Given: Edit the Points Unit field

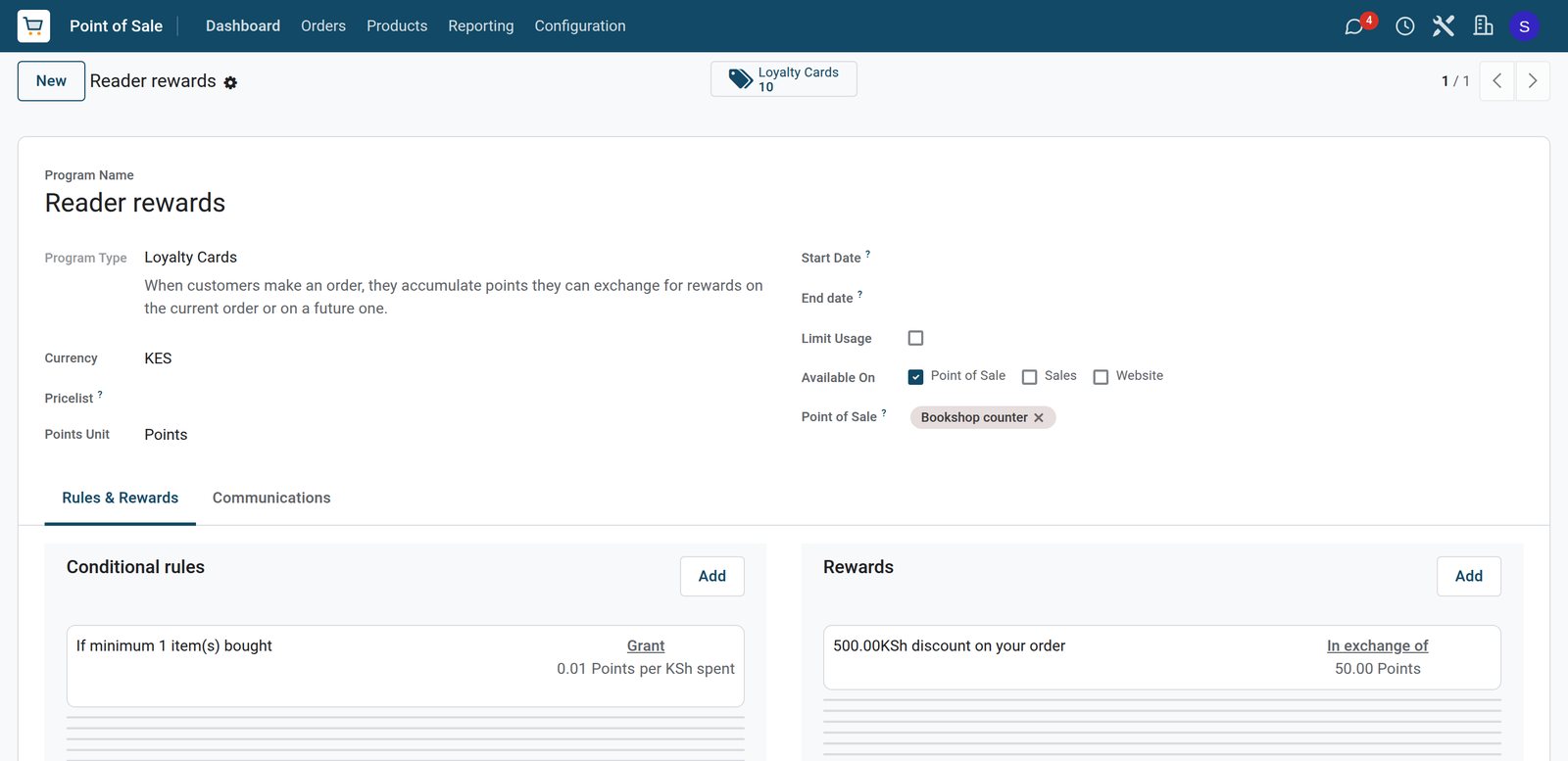Looking at the screenshot, I should [455, 435].
